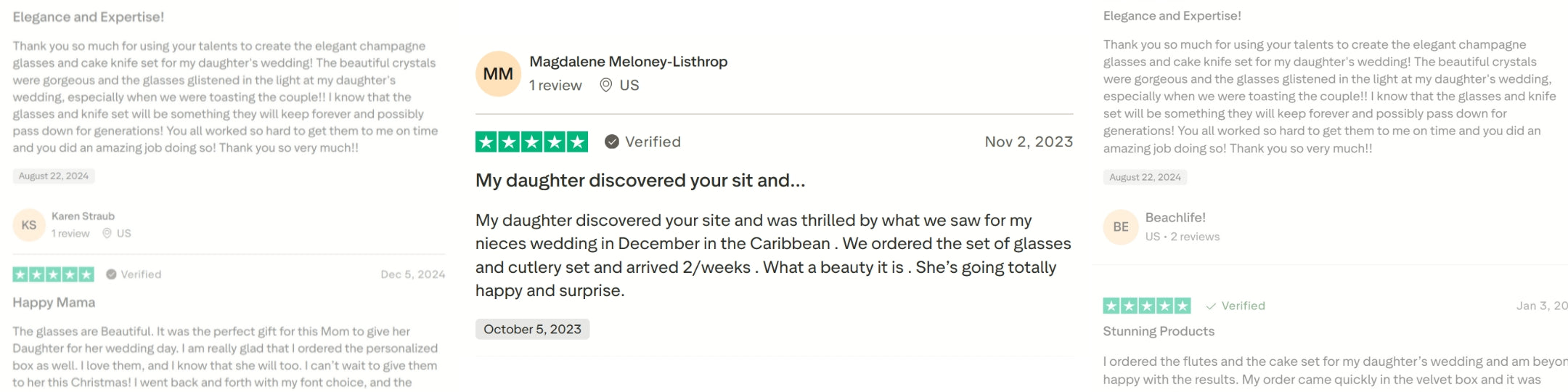Open the 'Happy Mama' review title
This screenshot has height=392, width=1568.
point(54,303)
